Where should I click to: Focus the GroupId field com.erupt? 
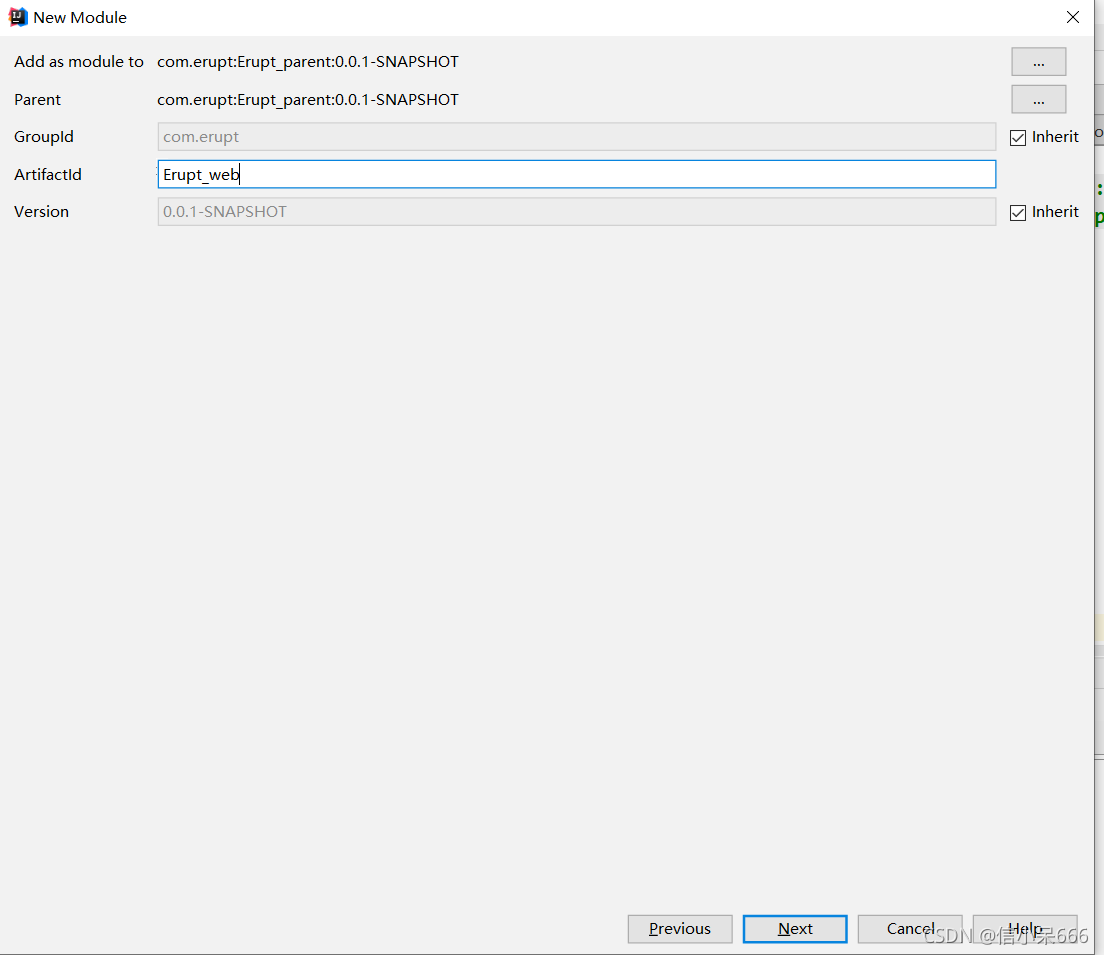click(576, 137)
